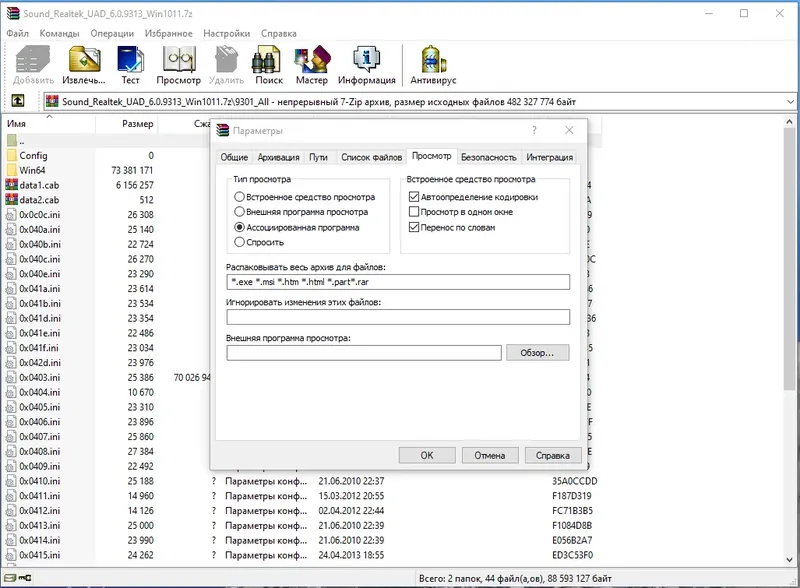Open the Операции menu
Image resolution: width=800 pixels, height=588 pixels.
112,33
